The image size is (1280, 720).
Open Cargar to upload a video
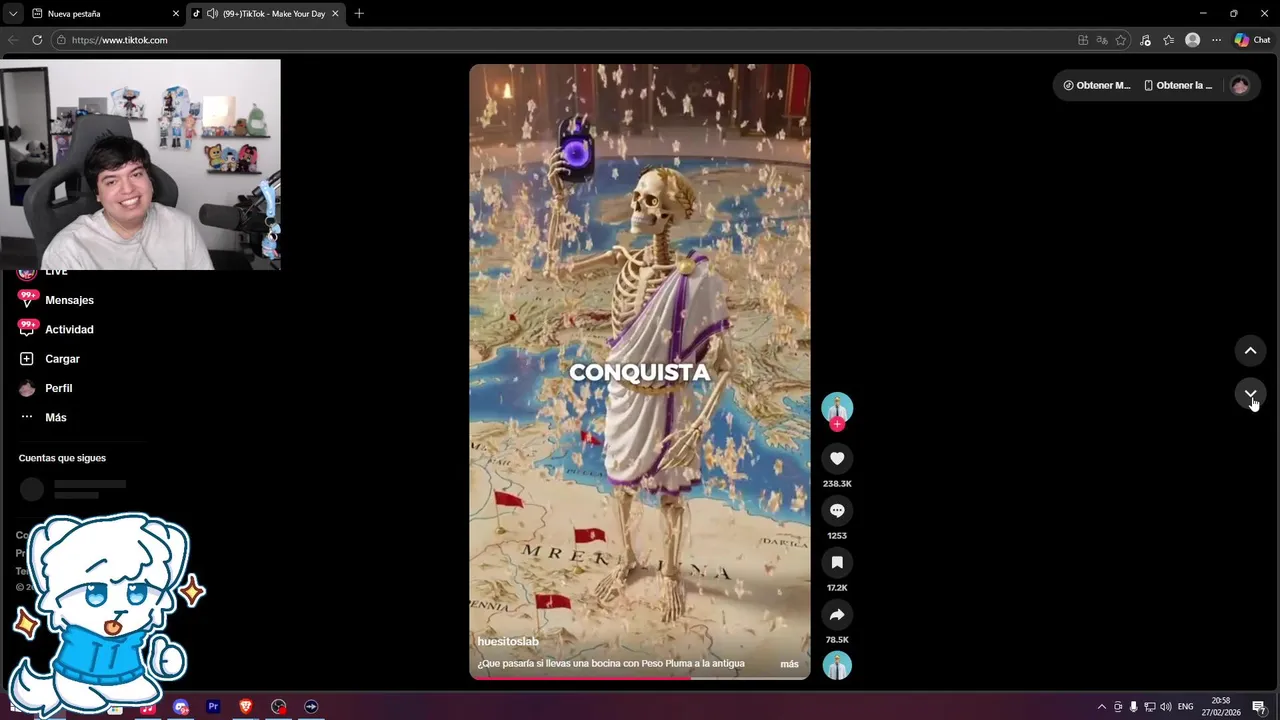click(62, 359)
